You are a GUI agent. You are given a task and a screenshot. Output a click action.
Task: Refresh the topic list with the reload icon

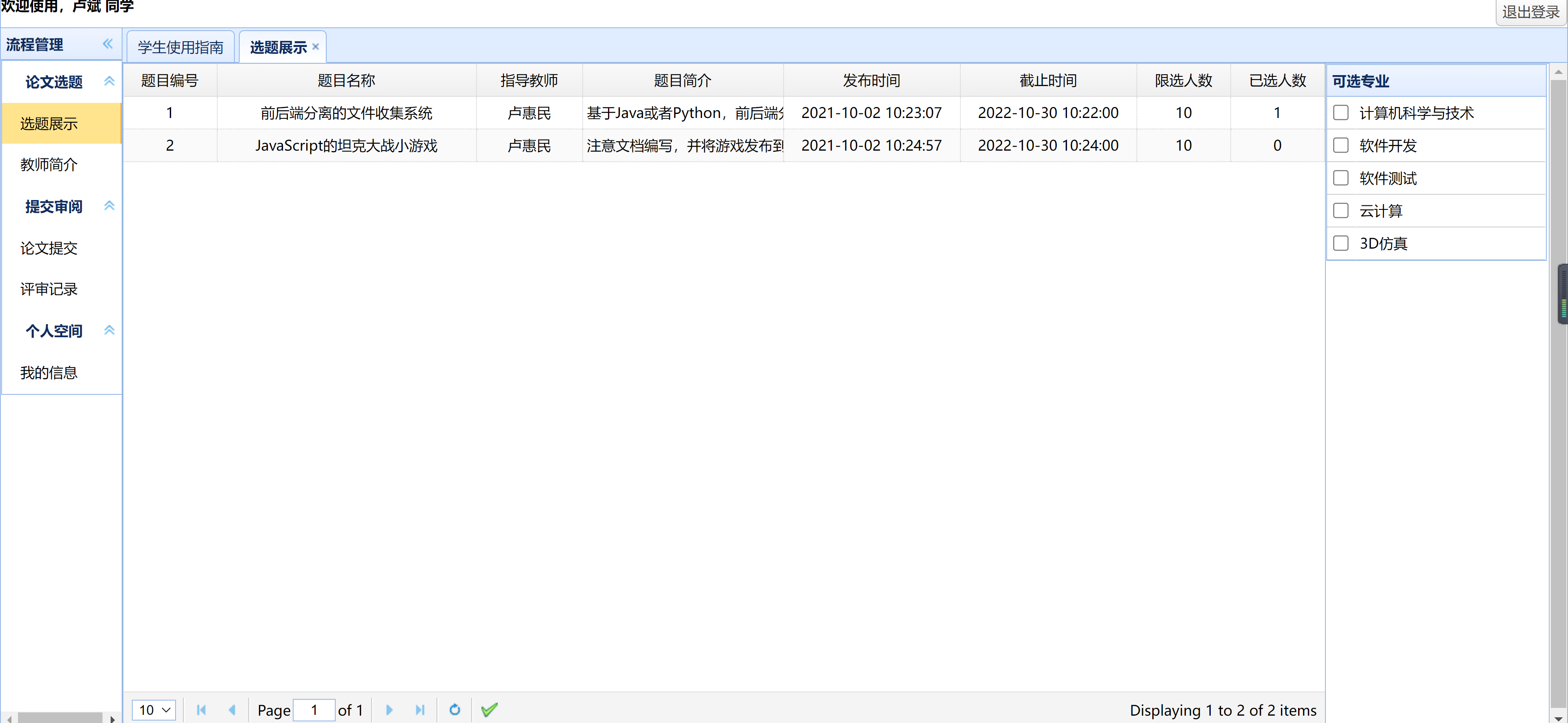coord(455,710)
